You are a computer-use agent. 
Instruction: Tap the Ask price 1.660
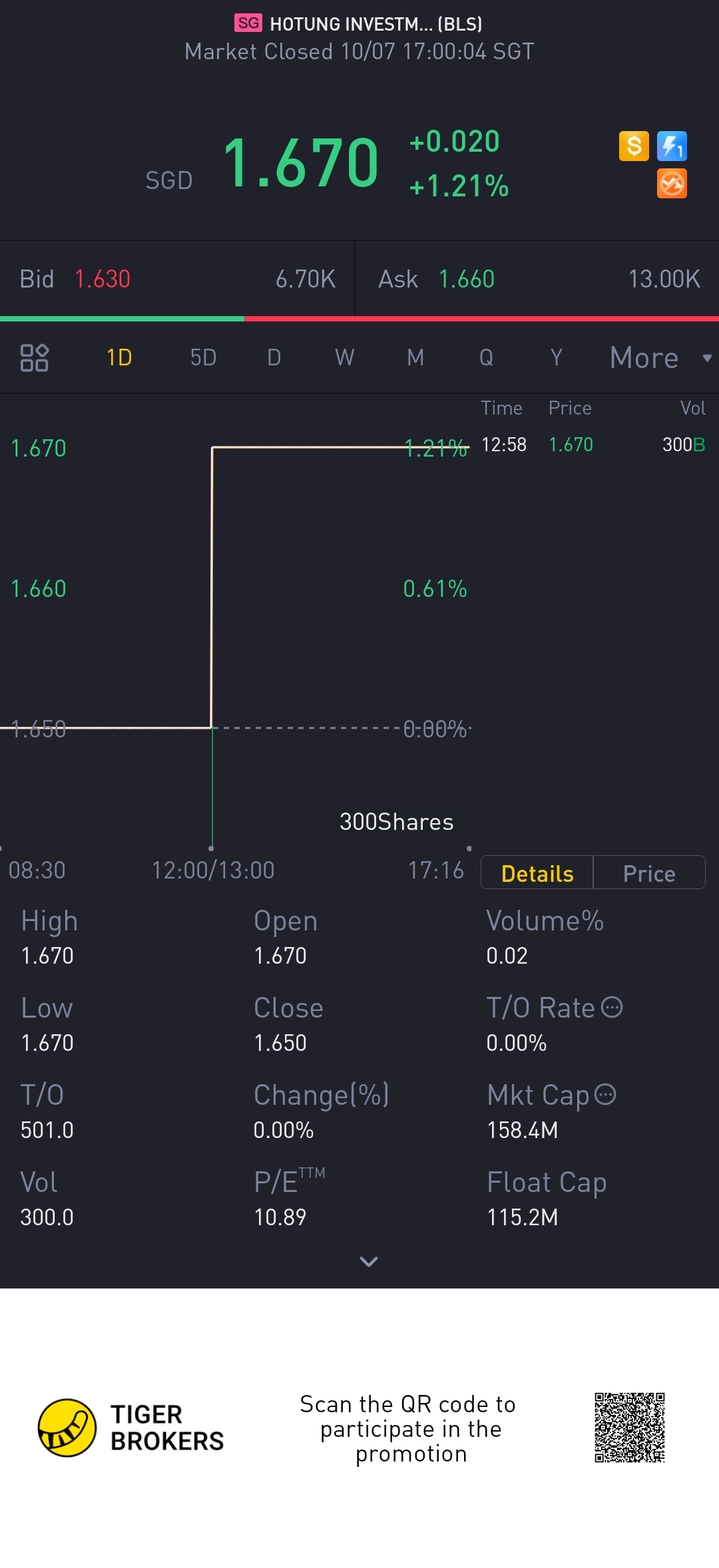[x=467, y=279]
